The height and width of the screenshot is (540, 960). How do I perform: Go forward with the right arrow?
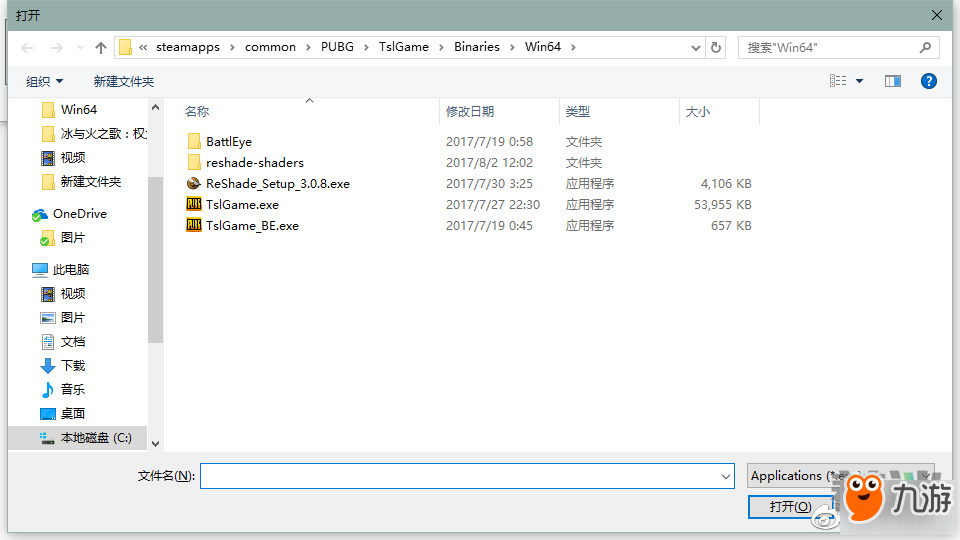56,48
